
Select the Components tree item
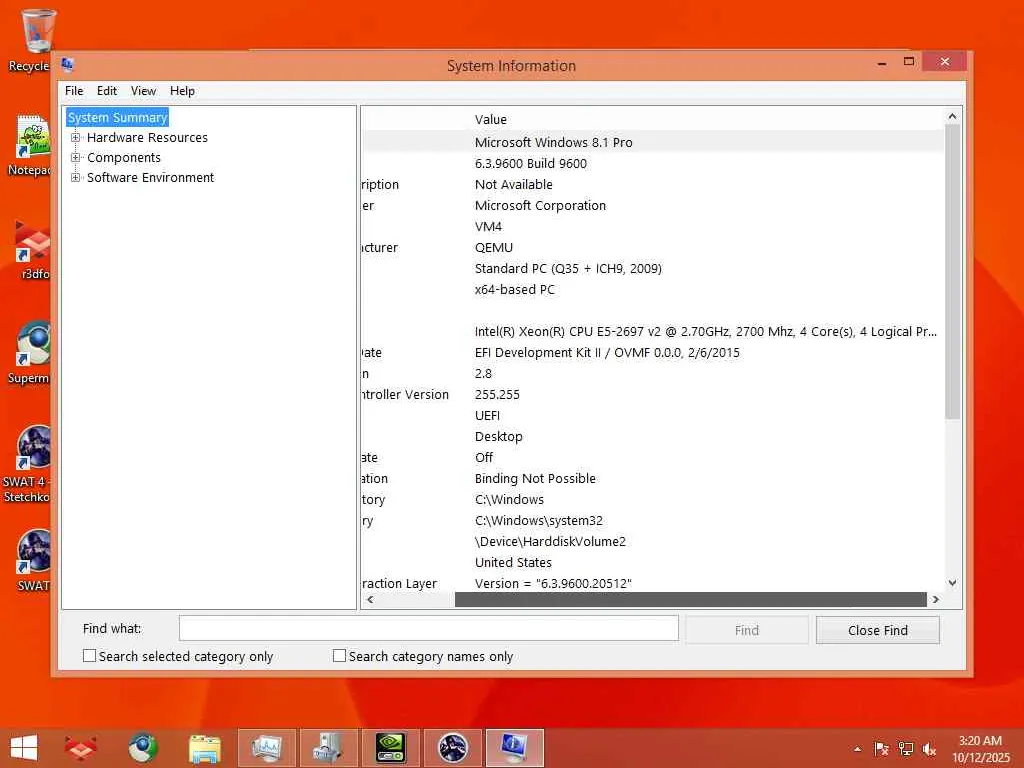tap(123, 157)
